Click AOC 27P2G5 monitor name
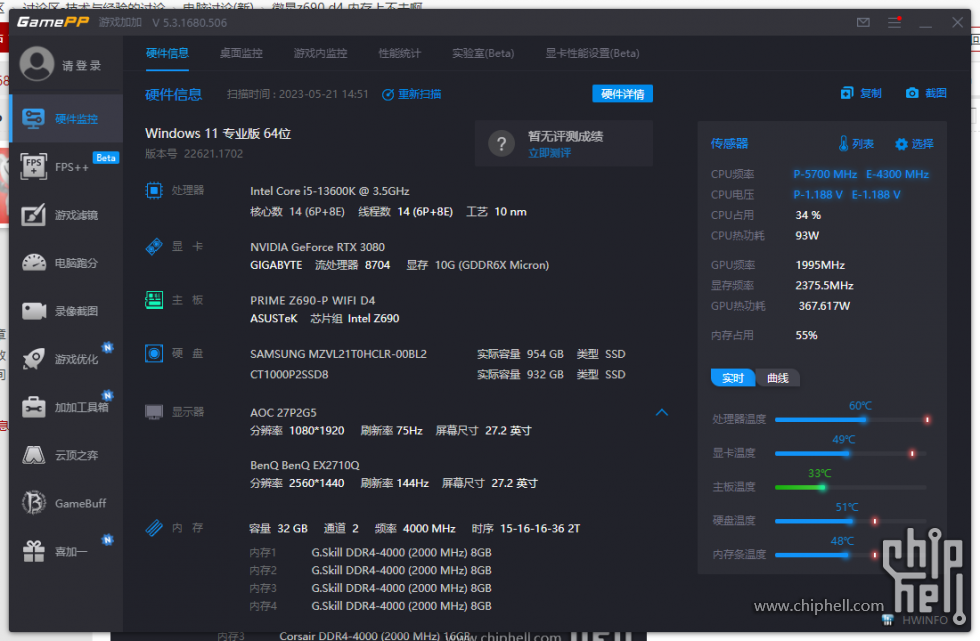Image resolution: width=980 pixels, height=641 pixels. [x=283, y=413]
